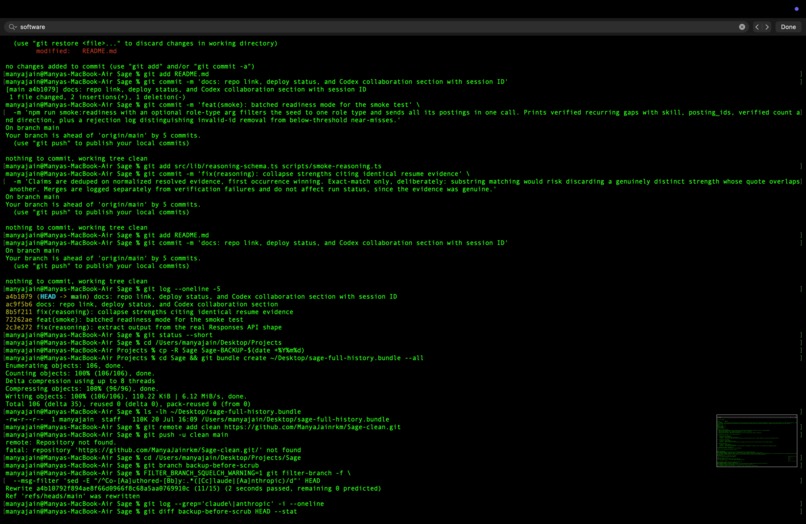Close the find bar with Done
Image resolution: width=806 pixels, height=524 pixels.
pyautogui.click(x=788, y=27)
